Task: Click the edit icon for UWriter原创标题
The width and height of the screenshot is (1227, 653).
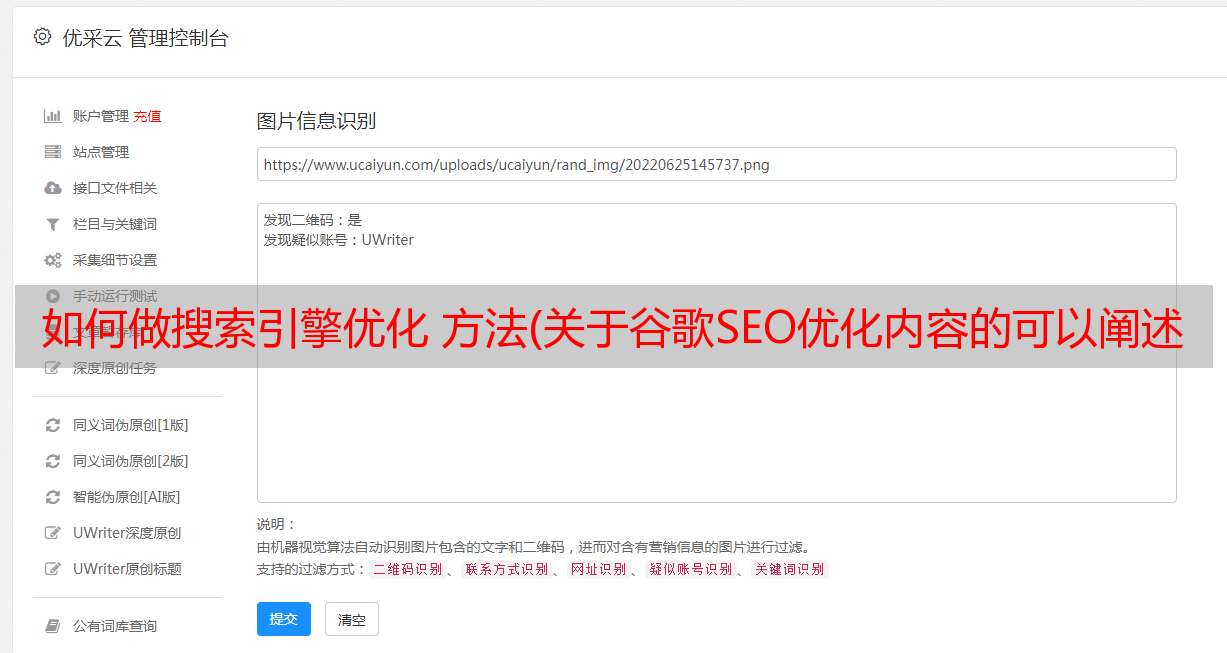Action: click(x=53, y=569)
